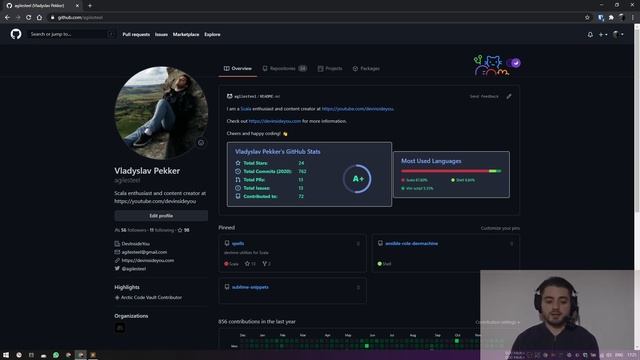Click Customize your pins
Image resolution: width=640 pixels, height=360 pixels.
pyautogui.click(x=500, y=228)
